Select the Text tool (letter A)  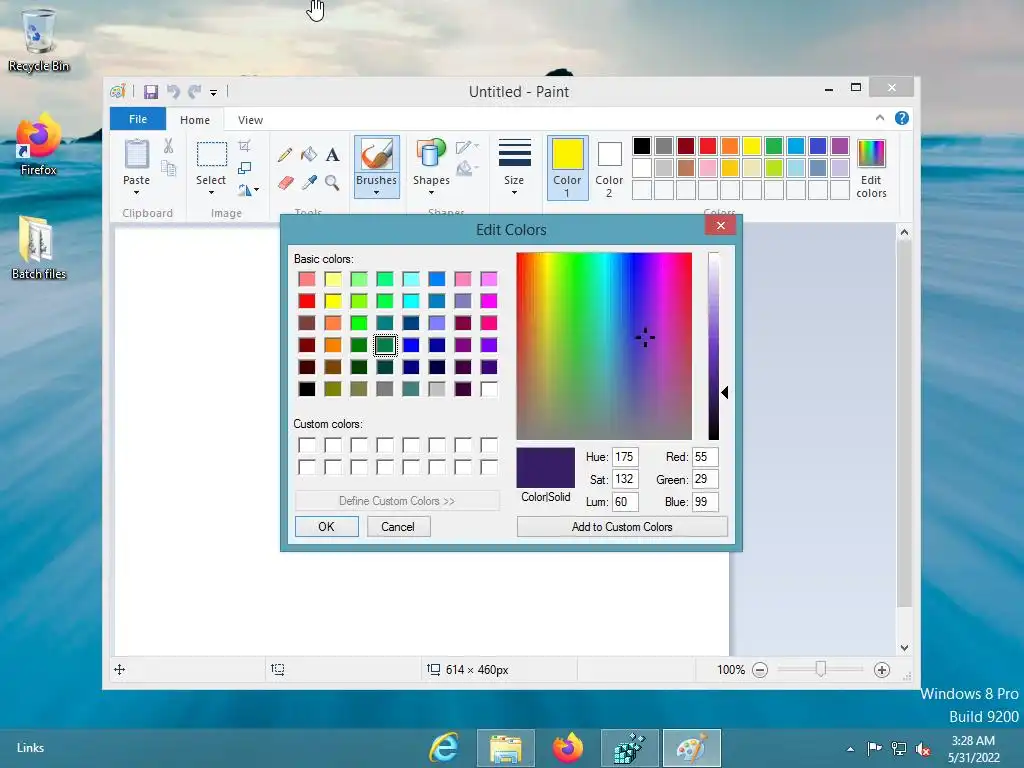pos(332,154)
